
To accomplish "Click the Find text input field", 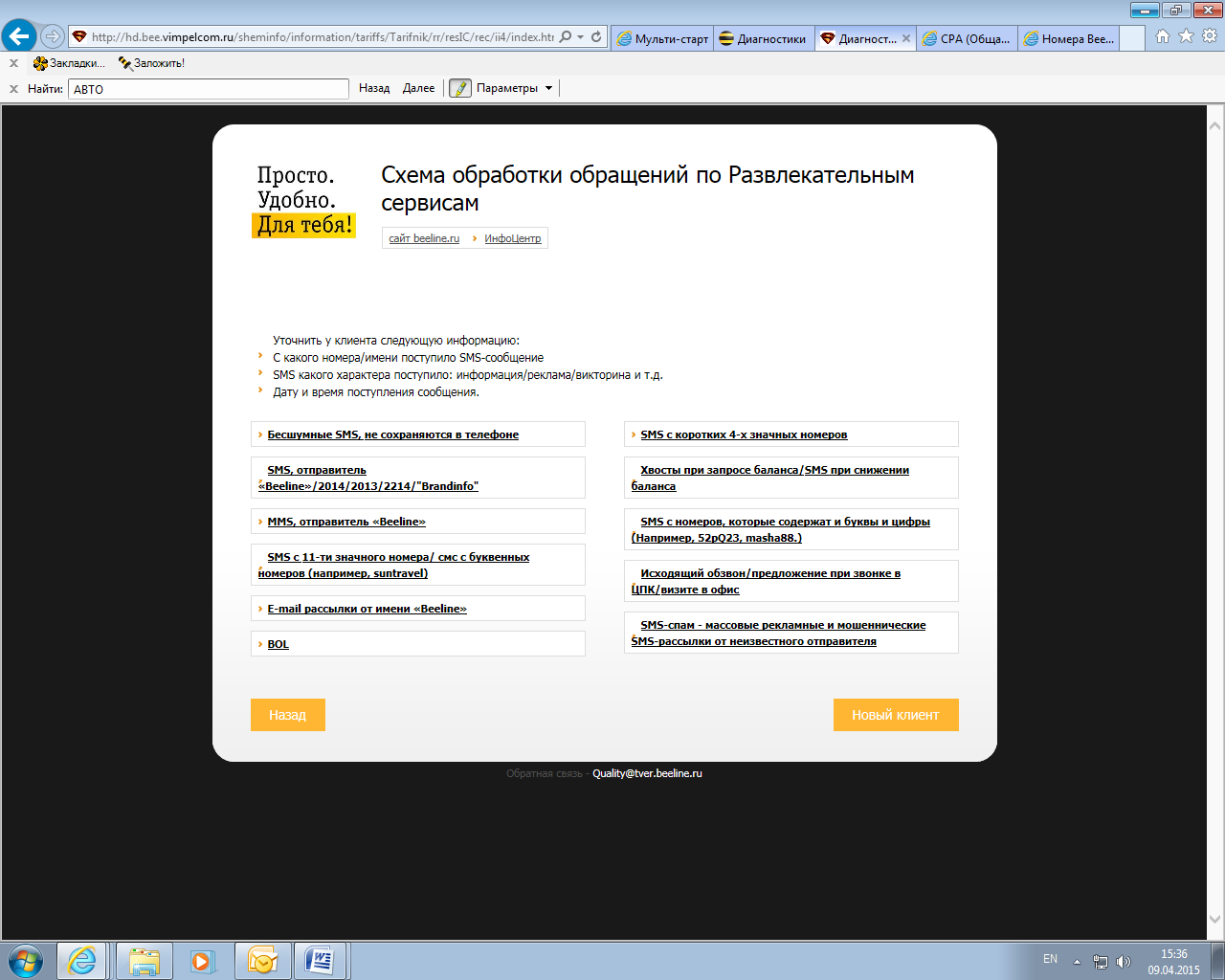I will [x=209, y=89].
